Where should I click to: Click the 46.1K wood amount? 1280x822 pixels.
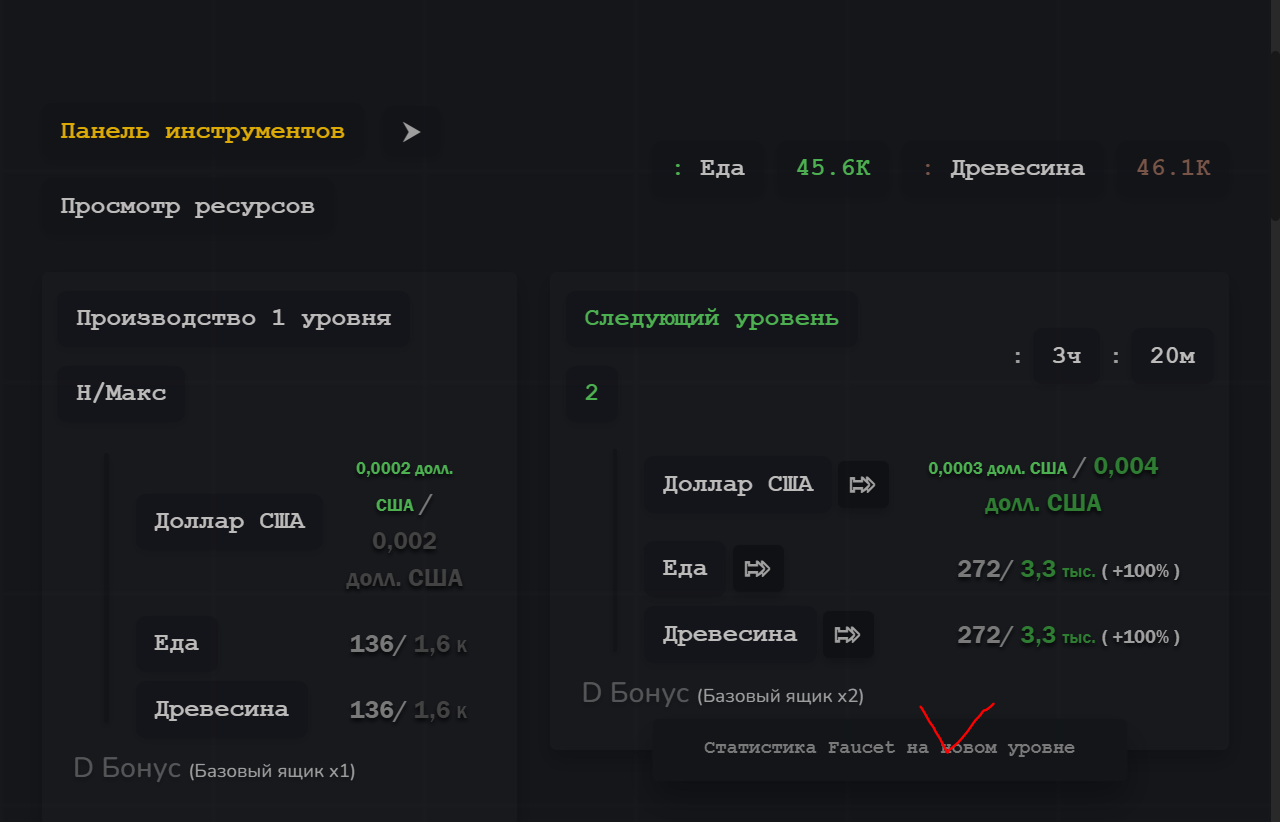point(1173,168)
